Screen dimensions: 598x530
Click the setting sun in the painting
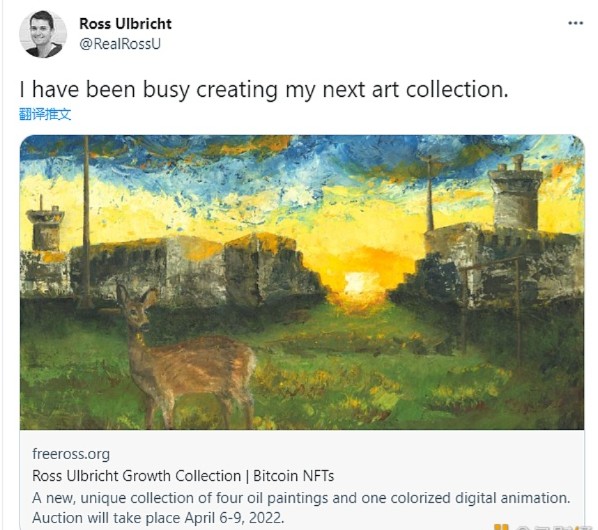(358, 283)
